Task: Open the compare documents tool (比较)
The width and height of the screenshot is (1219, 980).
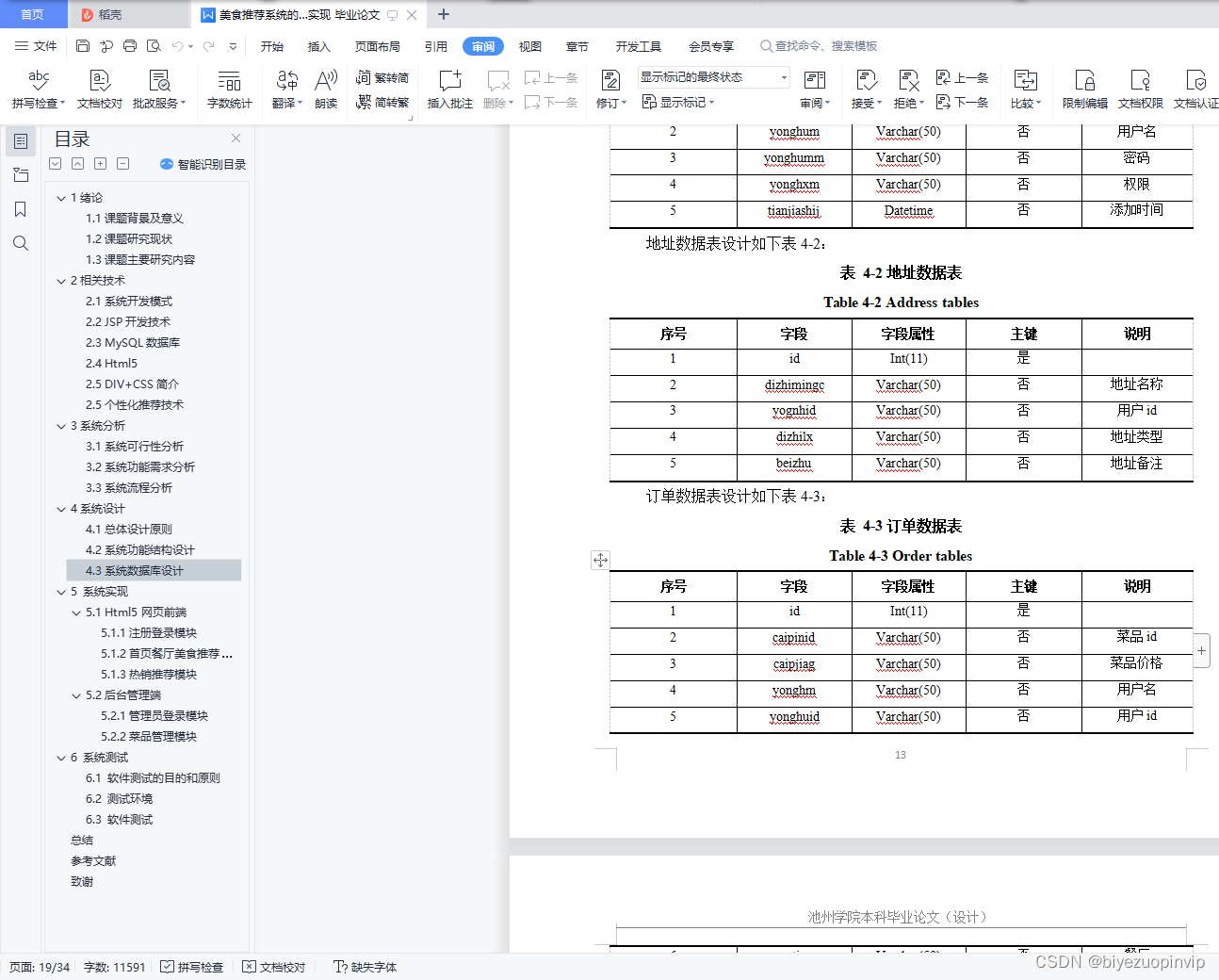Action: [x=1025, y=90]
